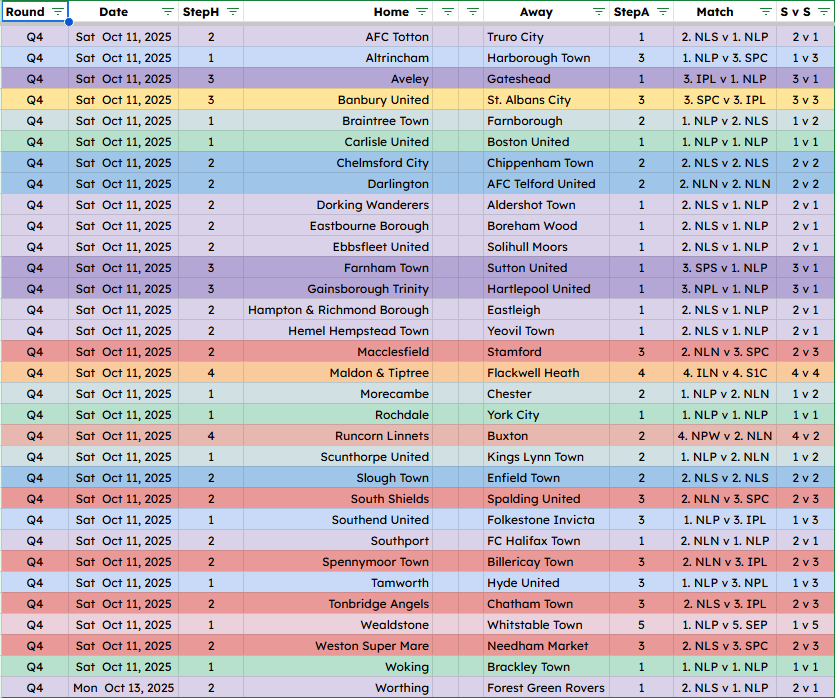Click the Solihull Moors cell
The width and height of the screenshot is (836, 698).
[x=546, y=247]
